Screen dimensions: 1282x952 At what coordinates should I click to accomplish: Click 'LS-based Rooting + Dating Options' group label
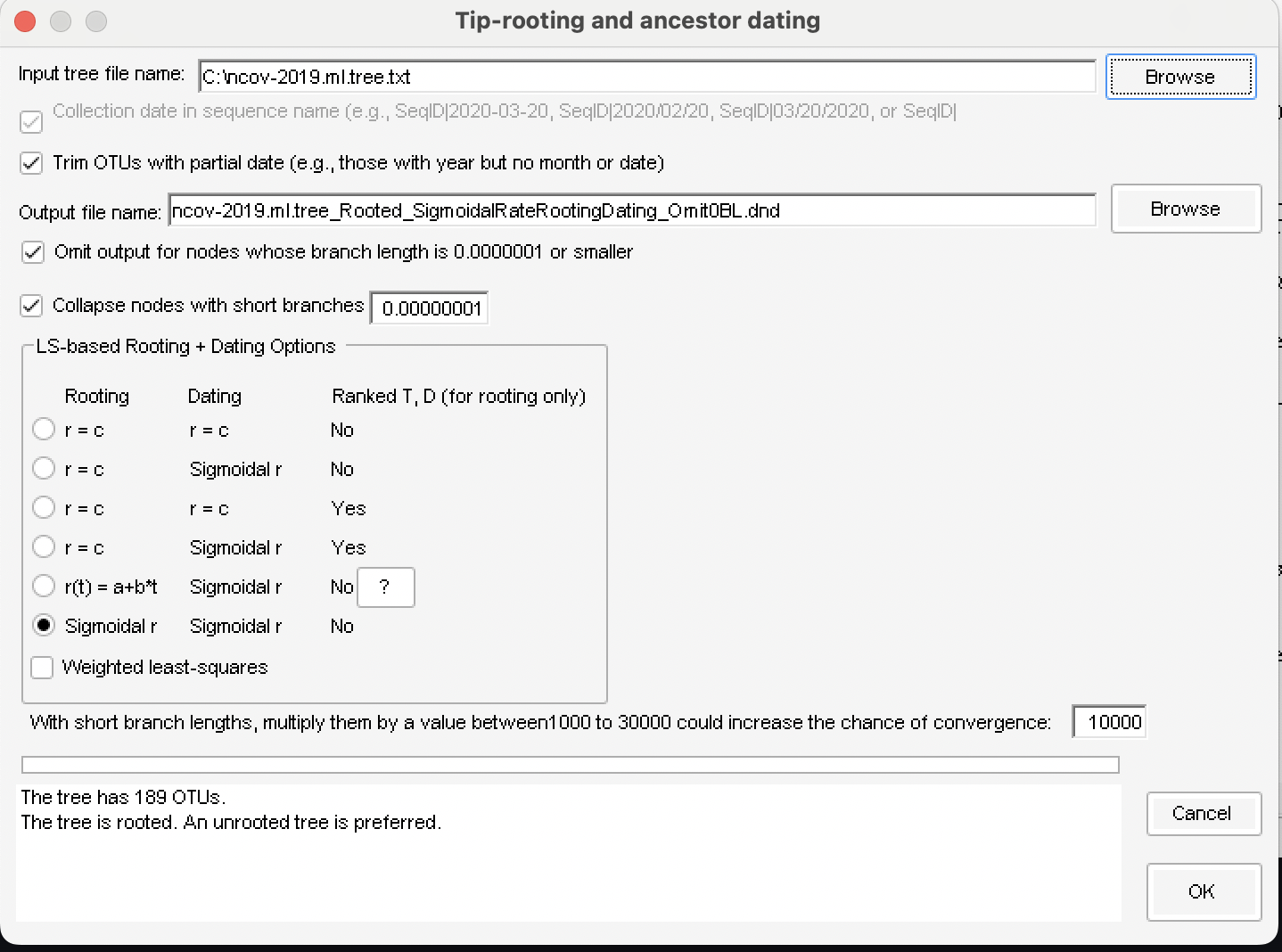pos(186,346)
